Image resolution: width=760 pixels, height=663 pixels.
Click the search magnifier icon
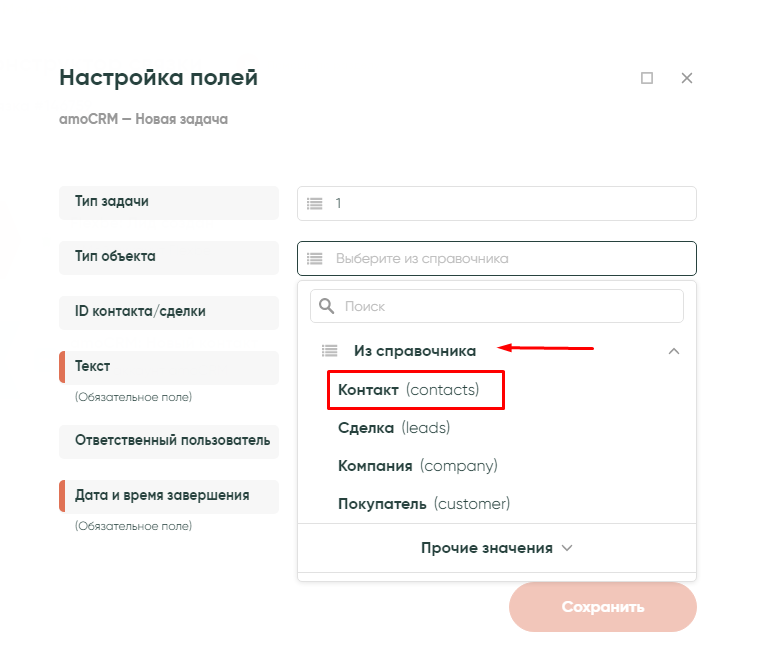click(x=326, y=307)
